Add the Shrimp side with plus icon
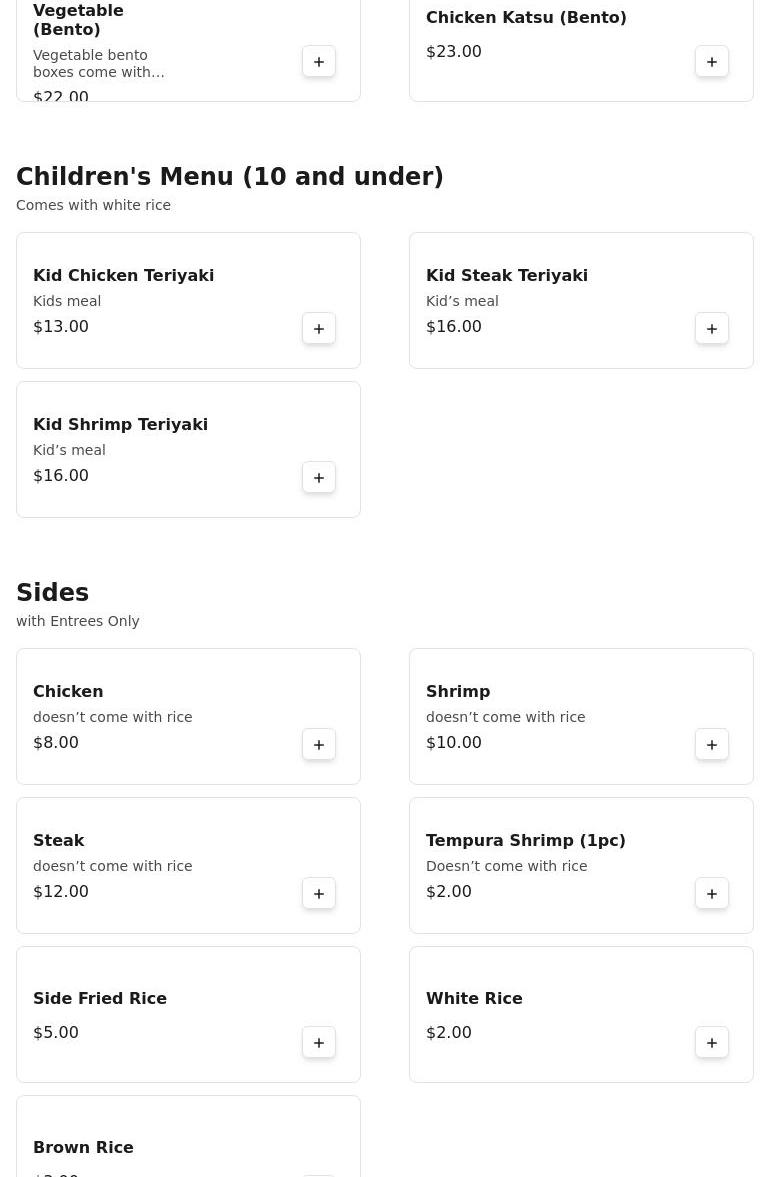 click(x=712, y=745)
